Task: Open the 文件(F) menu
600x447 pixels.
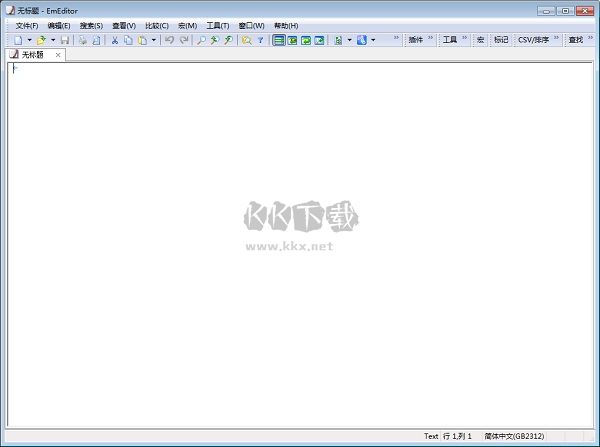Action: 27,26
